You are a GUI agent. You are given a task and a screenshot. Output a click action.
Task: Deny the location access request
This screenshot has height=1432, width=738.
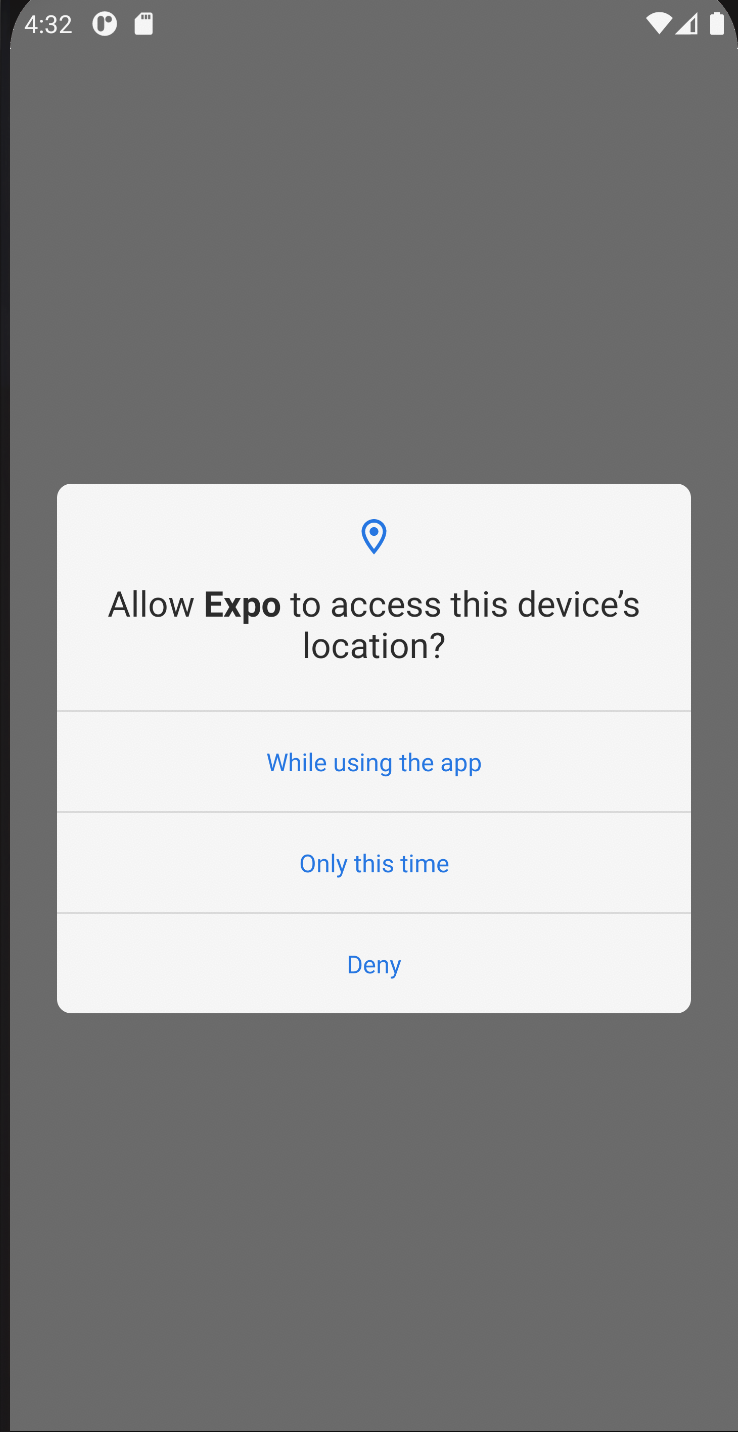coord(374,964)
